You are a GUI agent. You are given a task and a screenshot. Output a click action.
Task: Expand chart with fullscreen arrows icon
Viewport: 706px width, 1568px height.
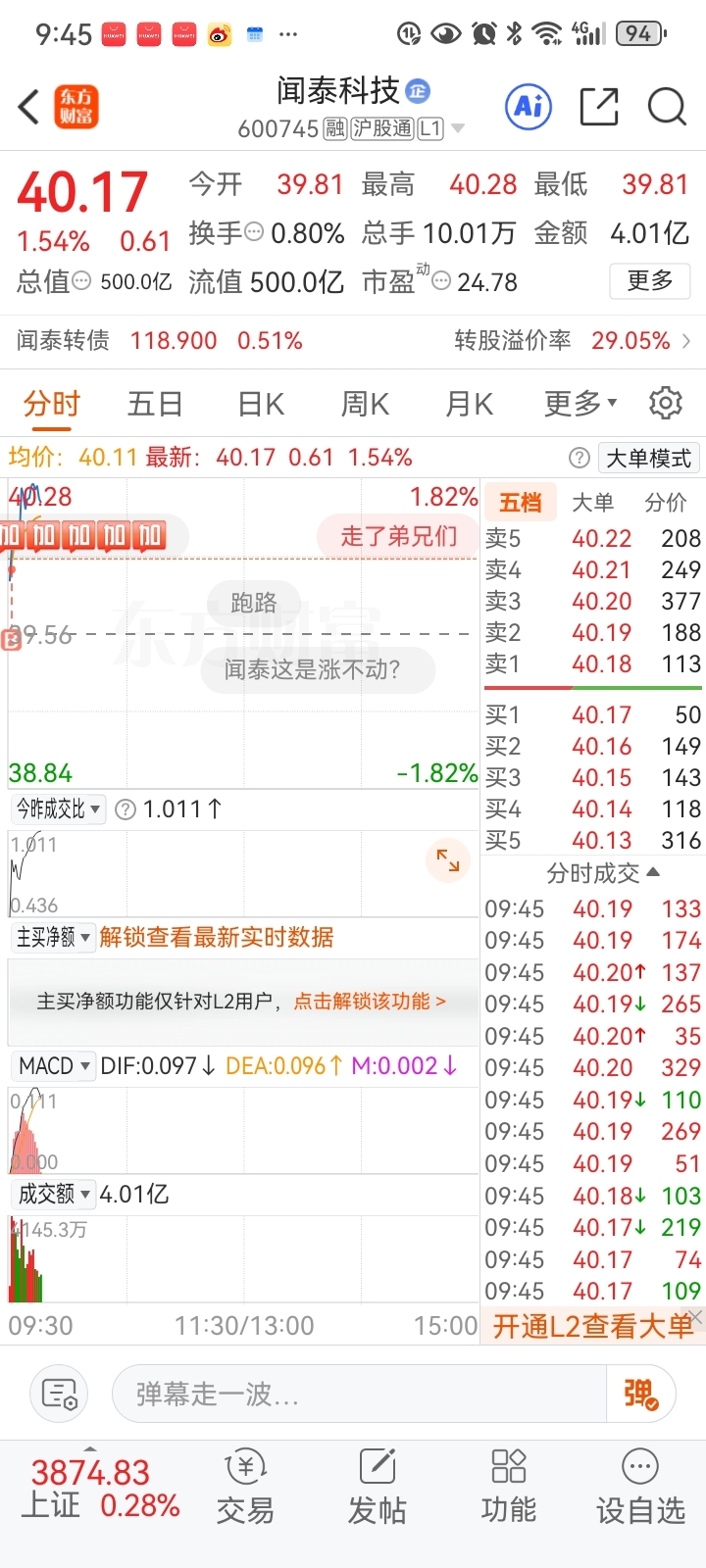coord(448,860)
